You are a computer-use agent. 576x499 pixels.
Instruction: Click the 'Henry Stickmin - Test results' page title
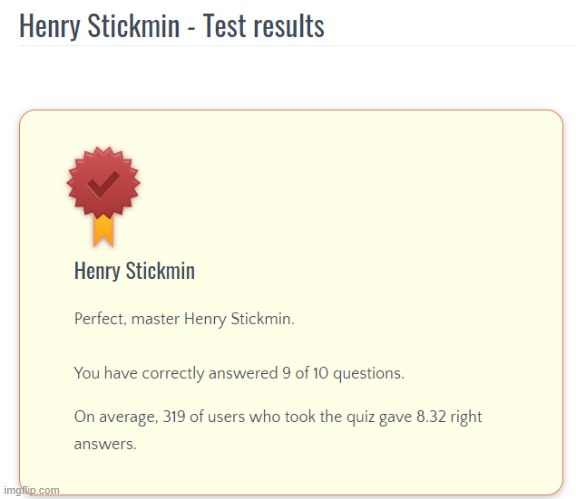tap(172, 26)
